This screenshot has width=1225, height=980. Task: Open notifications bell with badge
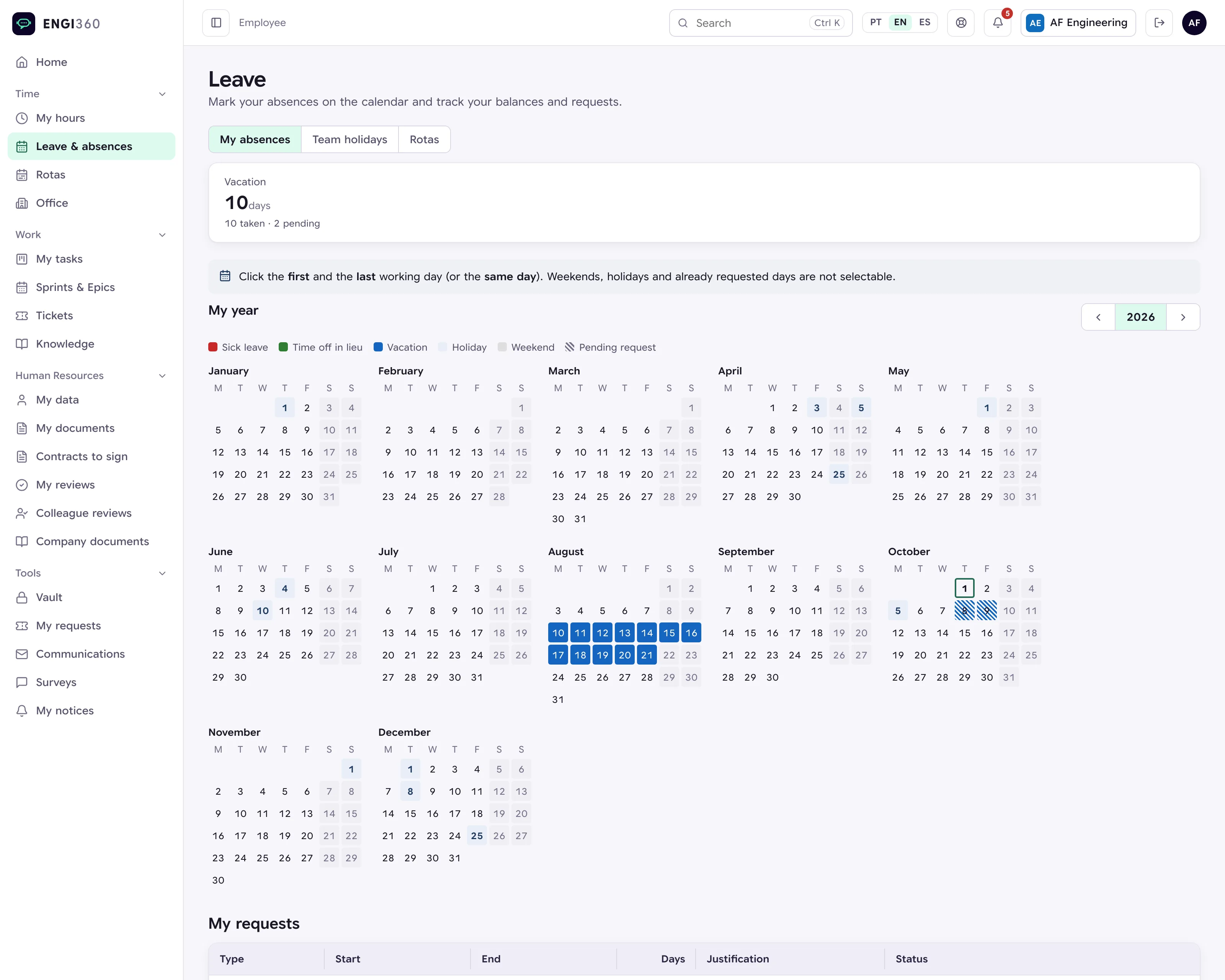click(998, 23)
